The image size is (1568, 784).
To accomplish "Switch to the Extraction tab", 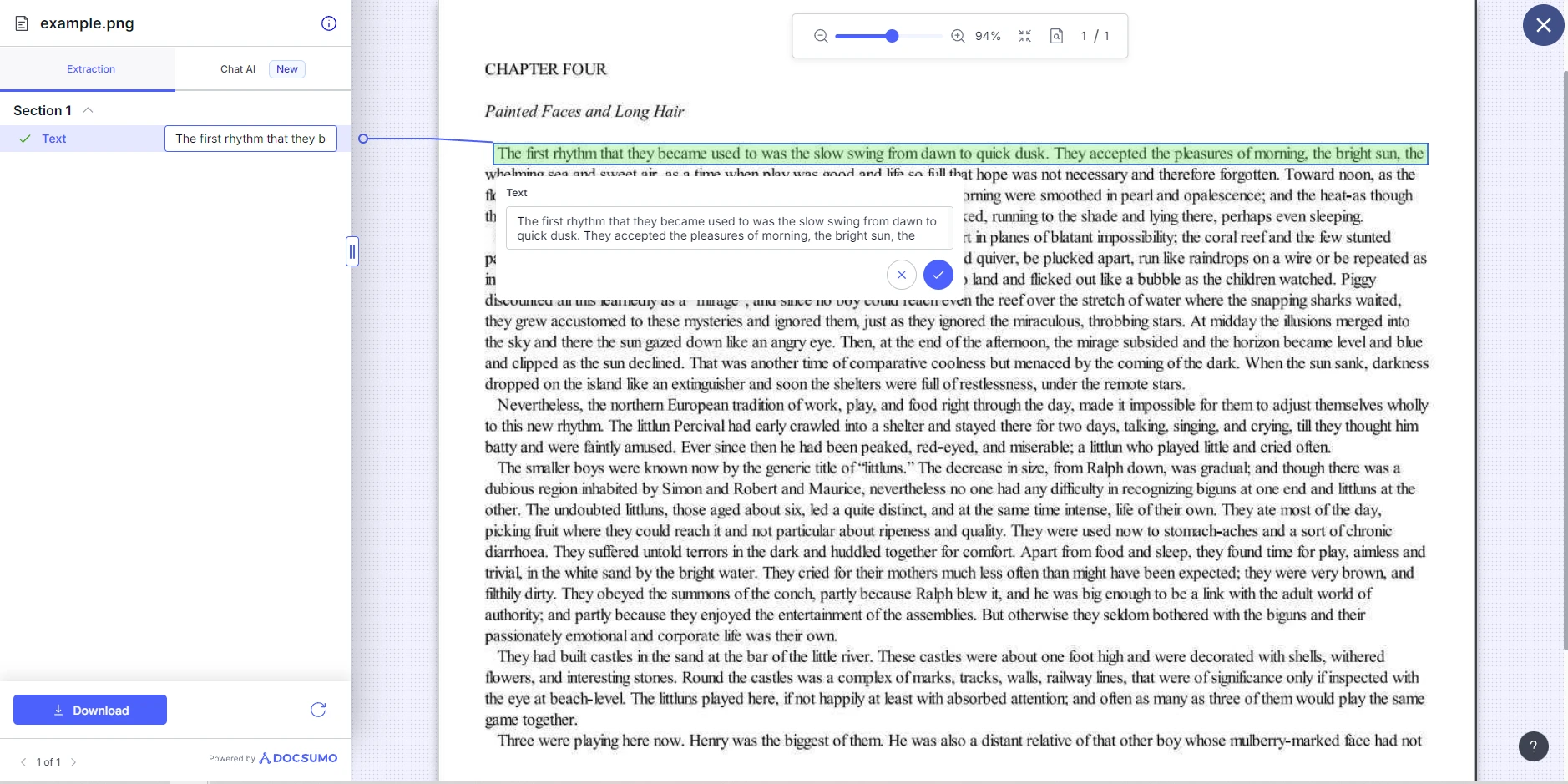I will coord(91,69).
